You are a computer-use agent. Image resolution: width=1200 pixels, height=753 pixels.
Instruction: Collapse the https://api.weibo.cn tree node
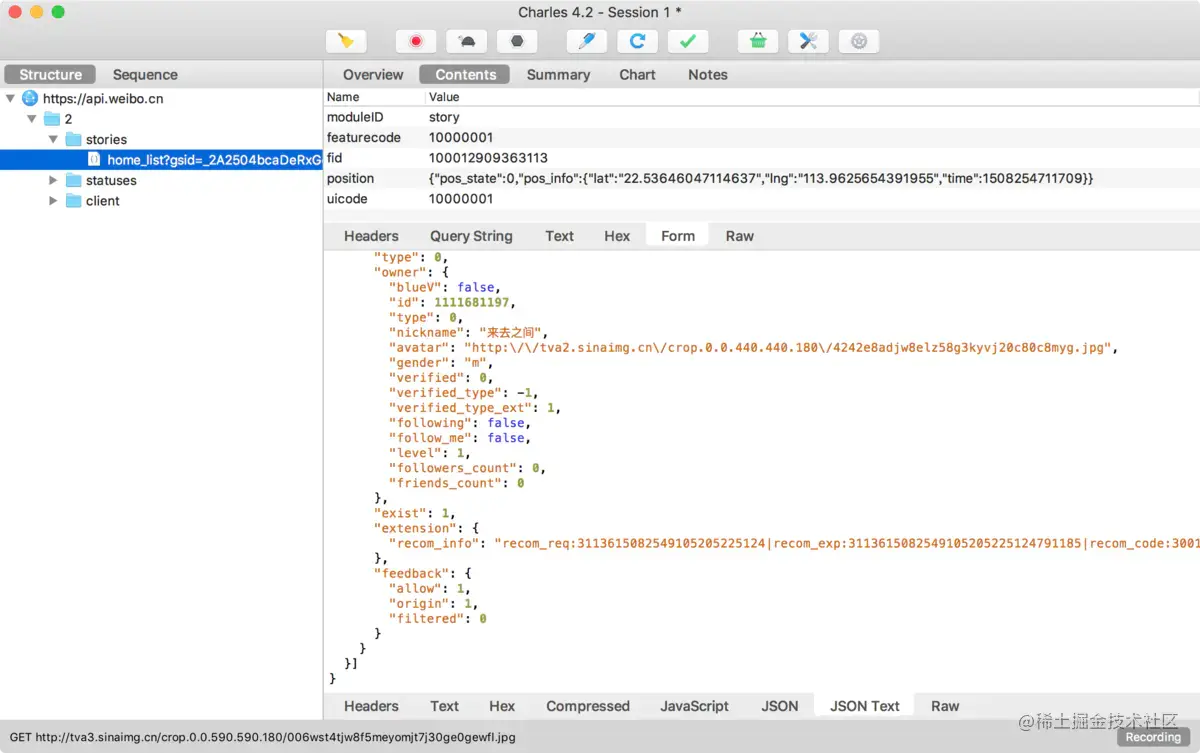[x=10, y=98]
